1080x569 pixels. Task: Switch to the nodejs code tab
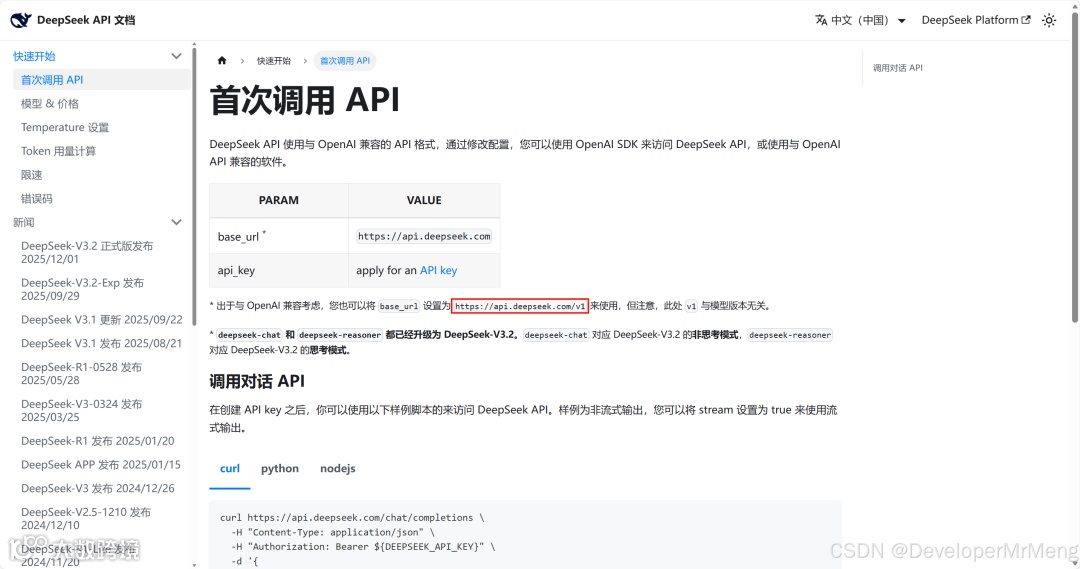pyautogui.click(x=338, y=468)
